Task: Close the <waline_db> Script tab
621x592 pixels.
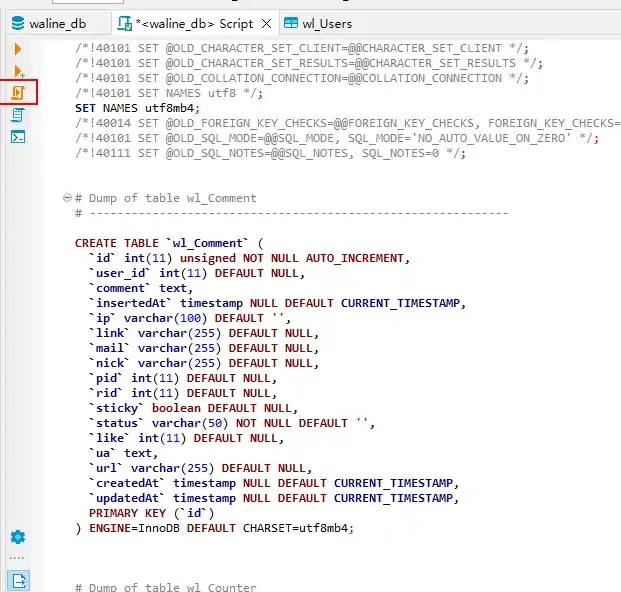Action: [x=267, y=24]
